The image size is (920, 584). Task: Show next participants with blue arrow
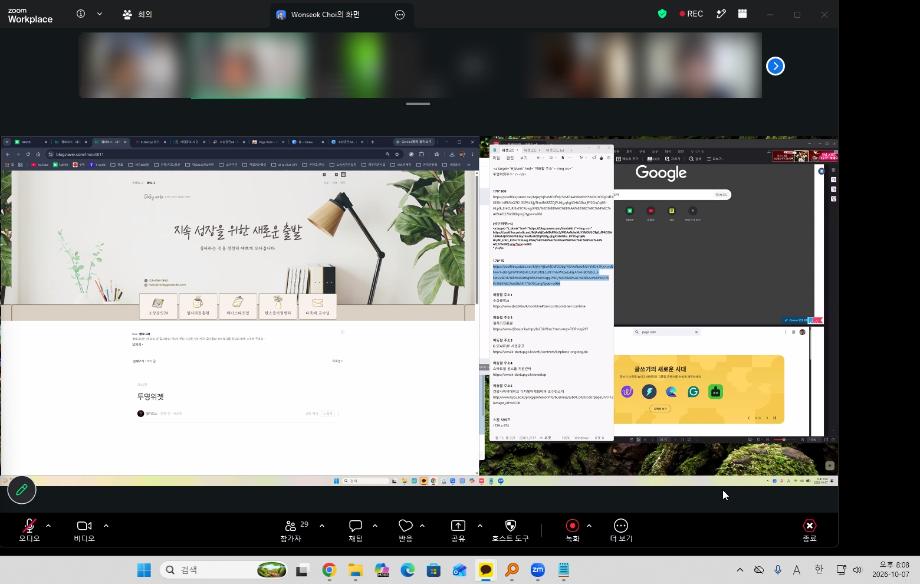(775, 66)
